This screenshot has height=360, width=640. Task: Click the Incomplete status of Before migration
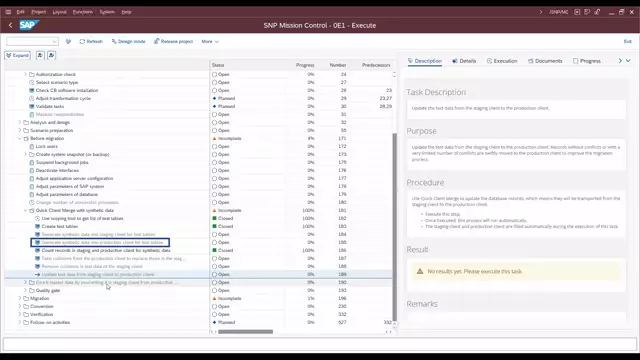coord(227,138)
